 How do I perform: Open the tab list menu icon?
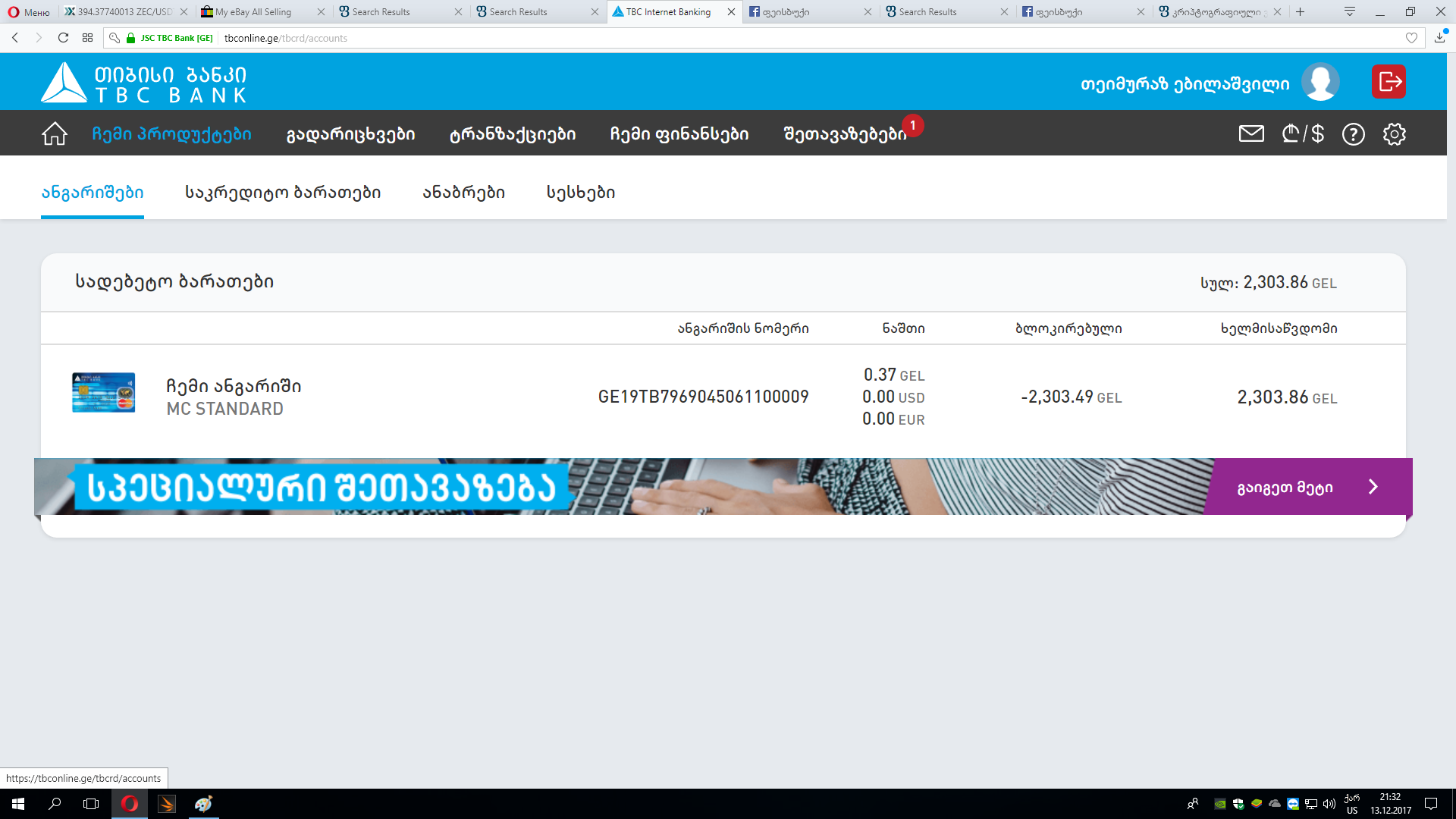1350,11
